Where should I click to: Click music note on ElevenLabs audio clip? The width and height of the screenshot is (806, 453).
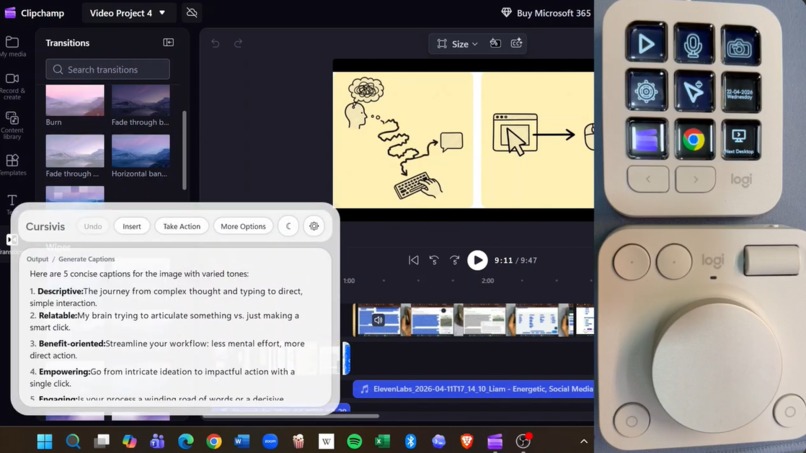click(x=364, y=389)
